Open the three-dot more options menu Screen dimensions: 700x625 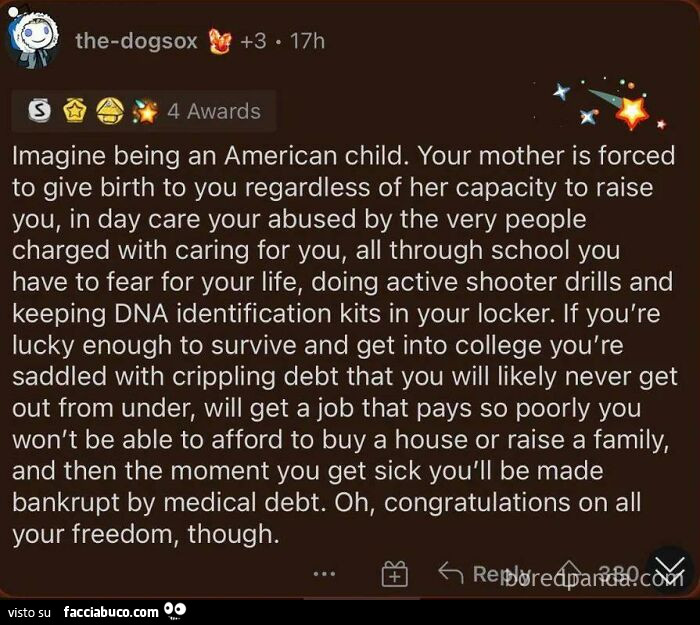[323, 574]
